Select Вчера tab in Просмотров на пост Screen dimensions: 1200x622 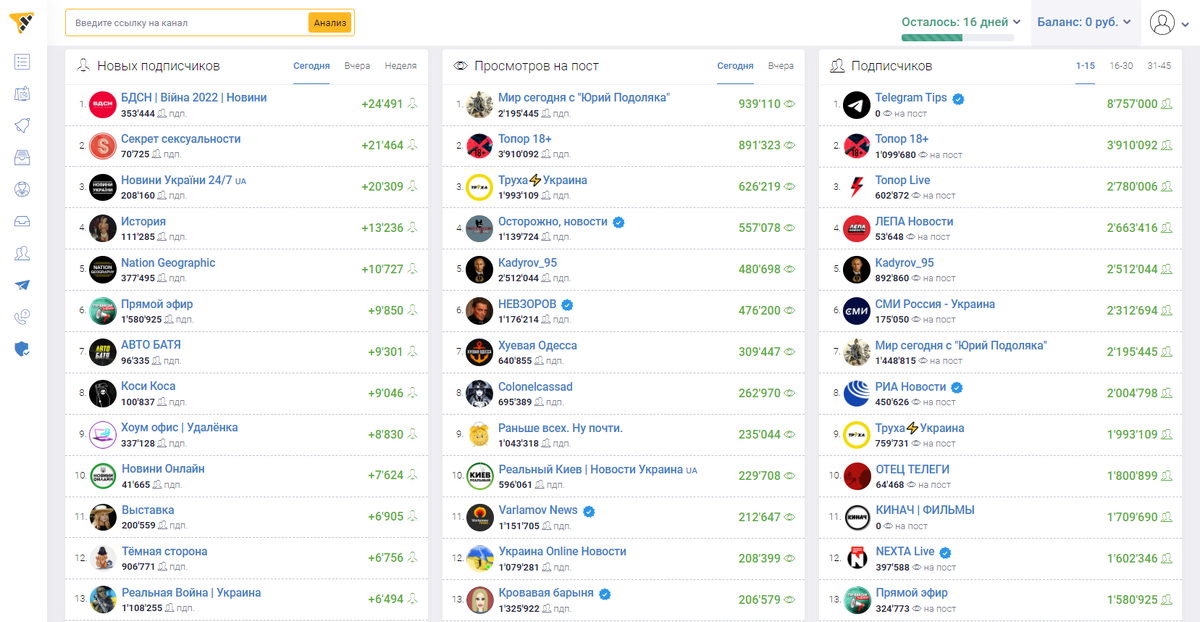coord(781,66)
